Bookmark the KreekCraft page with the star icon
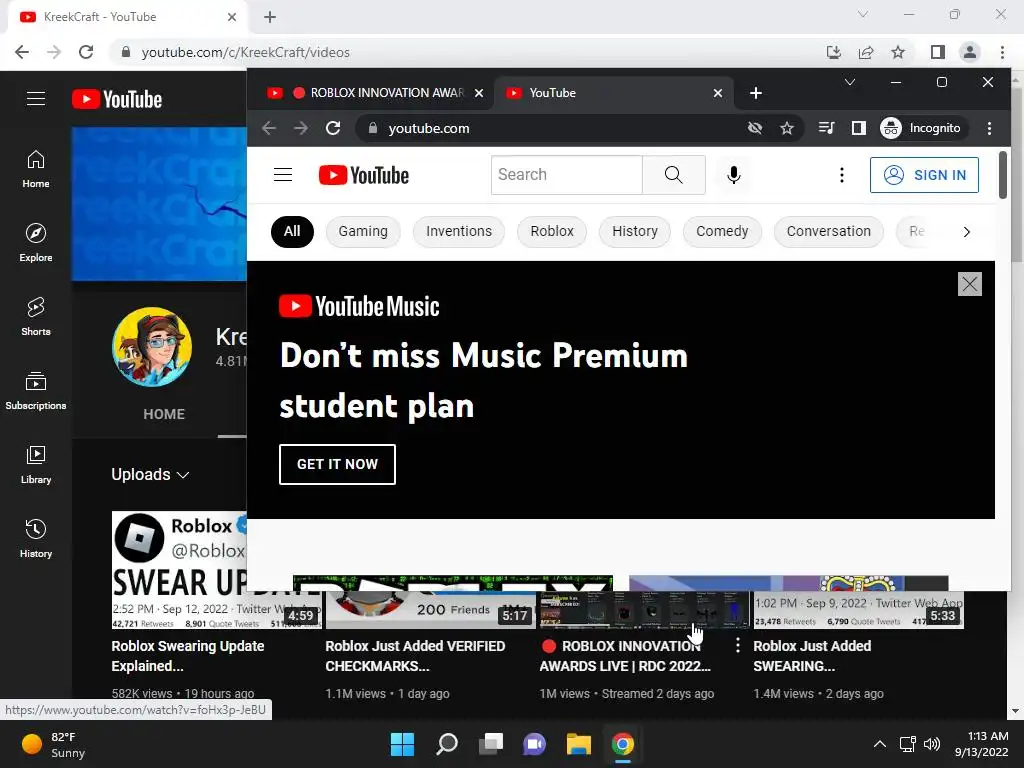Image resolution: width=1024 pixels, height=768 pixels. tap(898, 52)
